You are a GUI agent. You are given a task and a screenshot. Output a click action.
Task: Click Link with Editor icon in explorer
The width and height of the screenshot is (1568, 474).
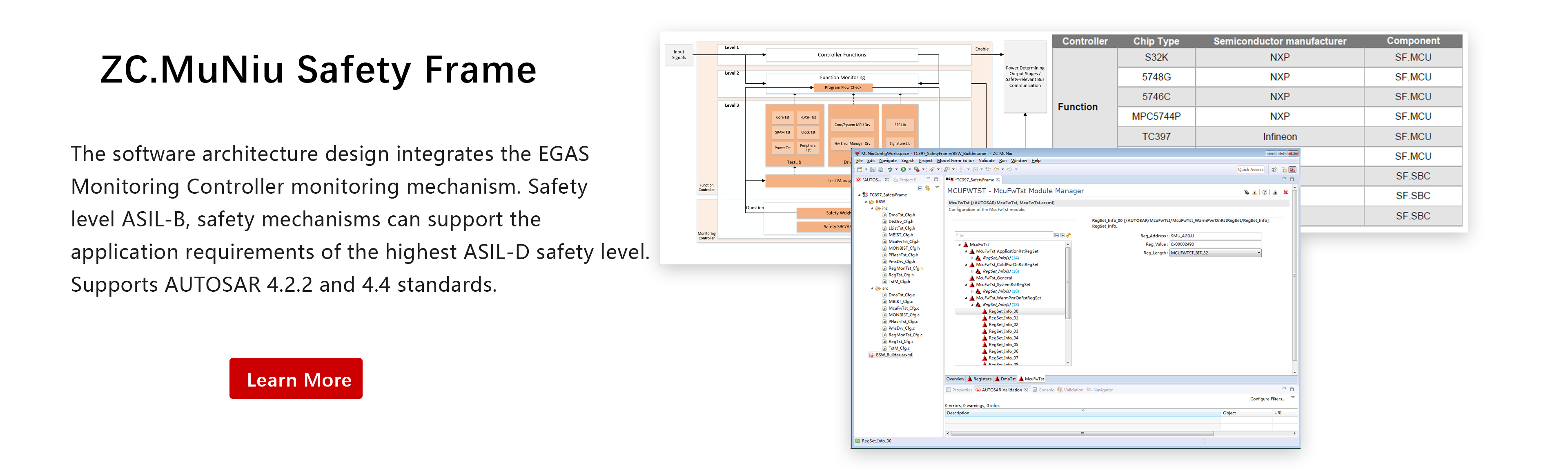pos(928,188)
